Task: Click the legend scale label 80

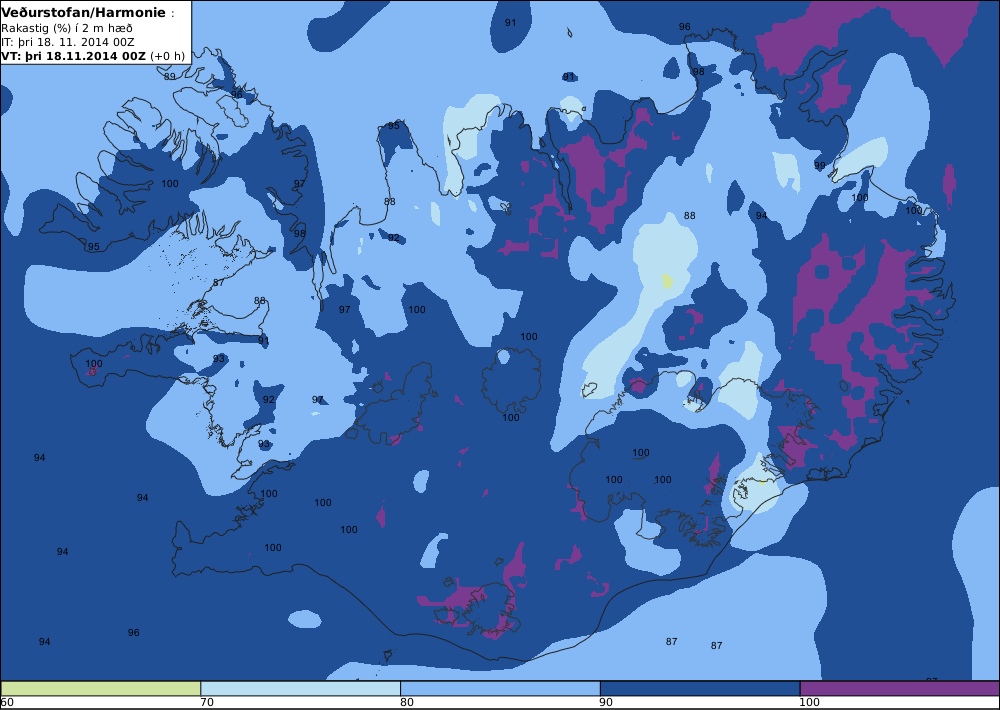Action: (x=407, y=703)
